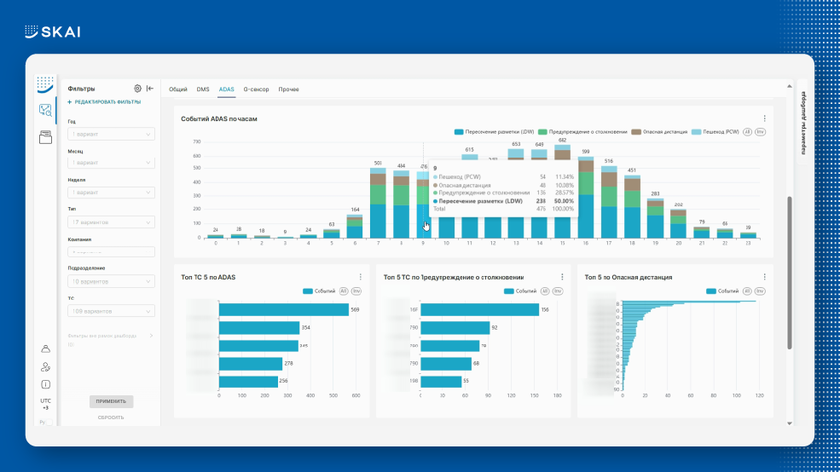Click the info icon in the left sidebar
Image resolution: width=840 pixels, height=472 pixels.
click(x=45, y=384)
